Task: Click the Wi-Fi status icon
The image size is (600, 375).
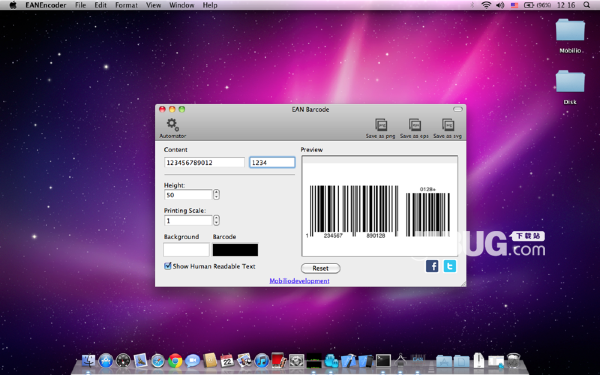Action: 486,5
